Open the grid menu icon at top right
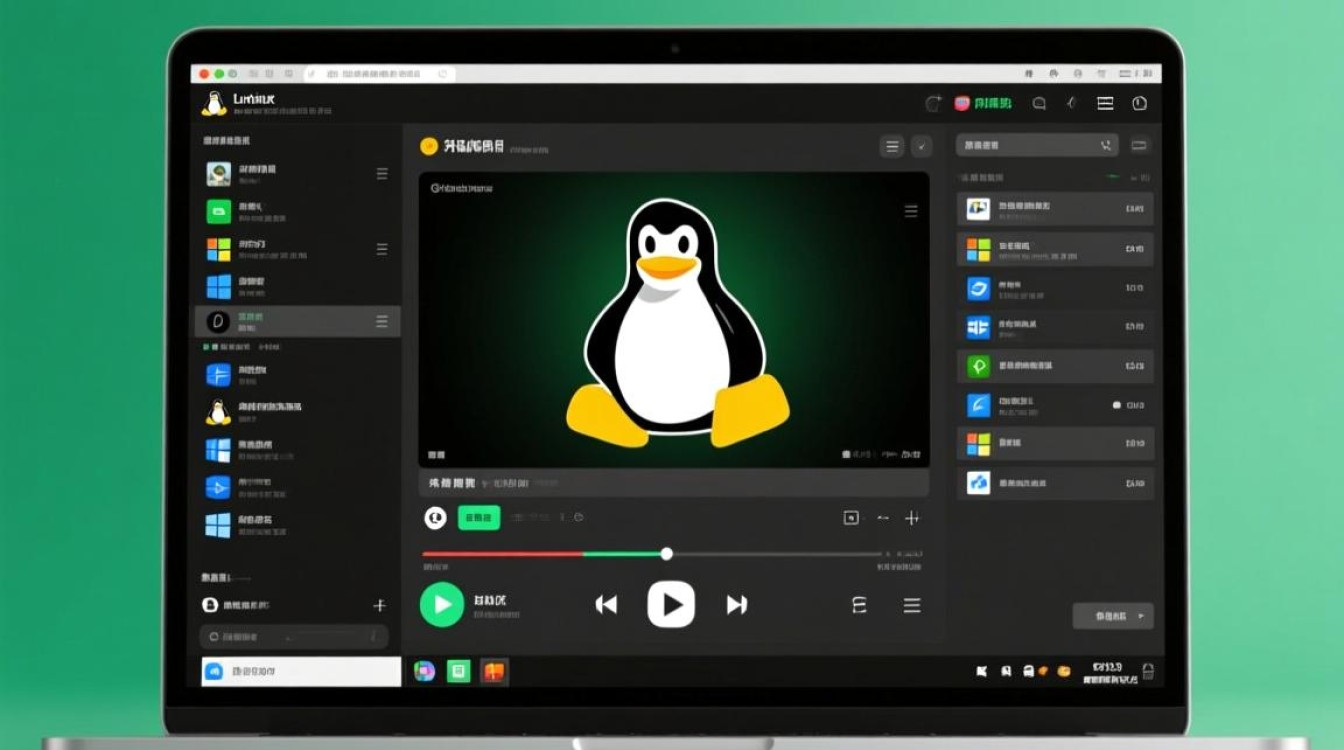 (1105, 103)
